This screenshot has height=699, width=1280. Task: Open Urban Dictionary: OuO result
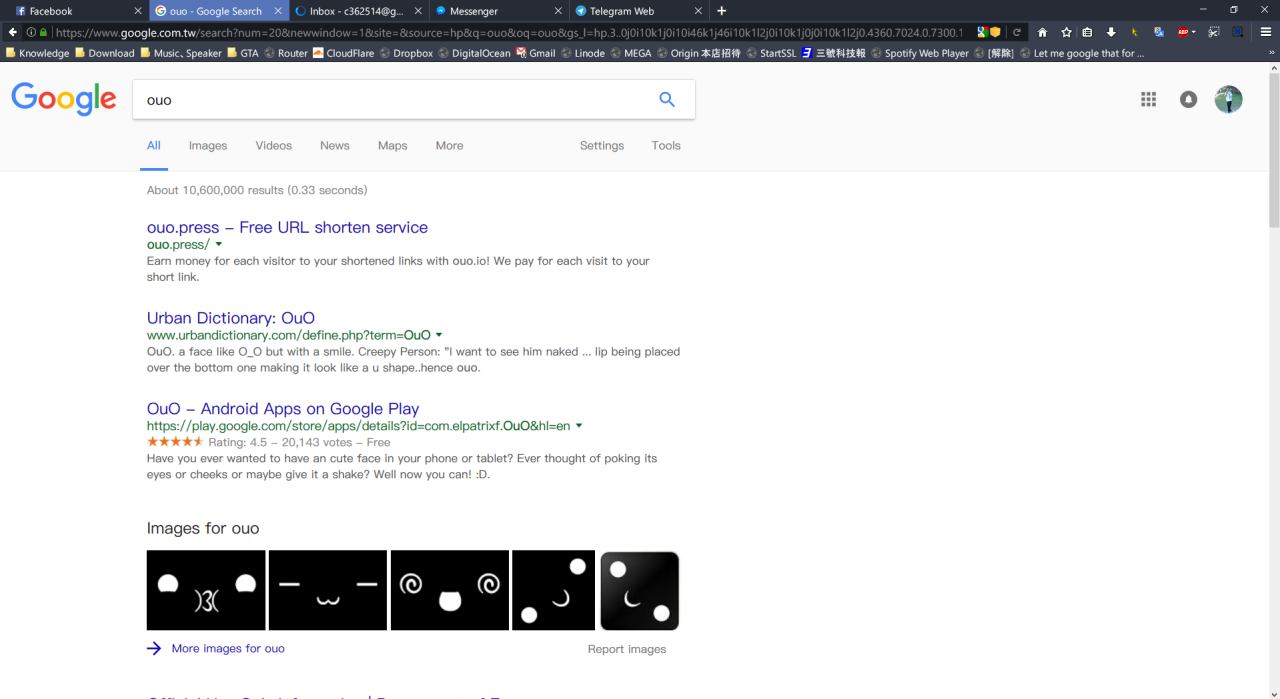pos(231,318)
